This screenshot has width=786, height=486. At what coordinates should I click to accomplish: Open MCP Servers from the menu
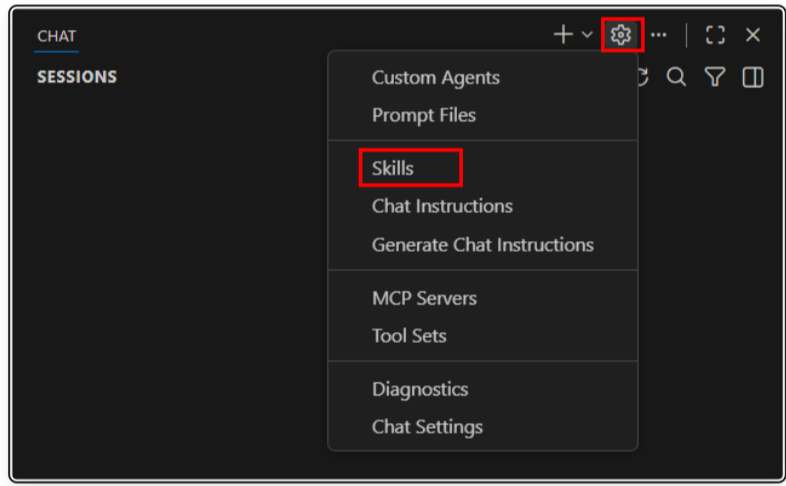(x=424, y=298)
